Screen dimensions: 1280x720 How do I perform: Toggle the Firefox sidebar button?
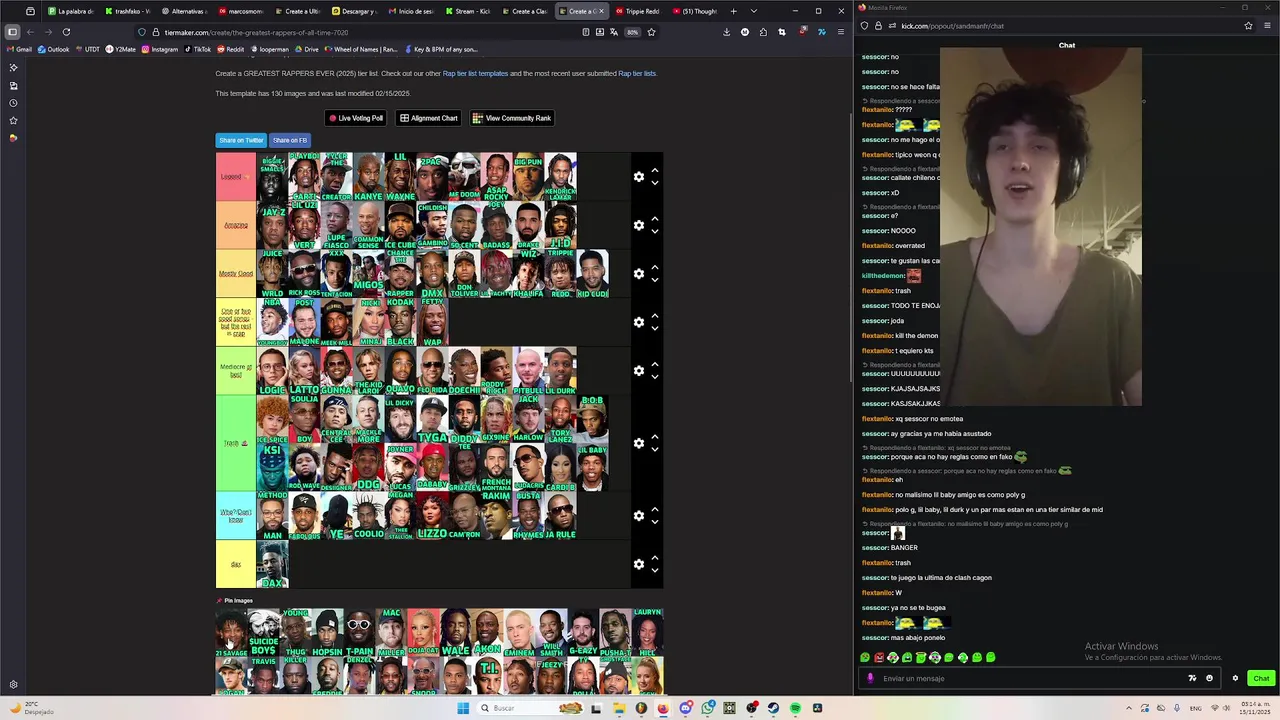coord(12,32)
